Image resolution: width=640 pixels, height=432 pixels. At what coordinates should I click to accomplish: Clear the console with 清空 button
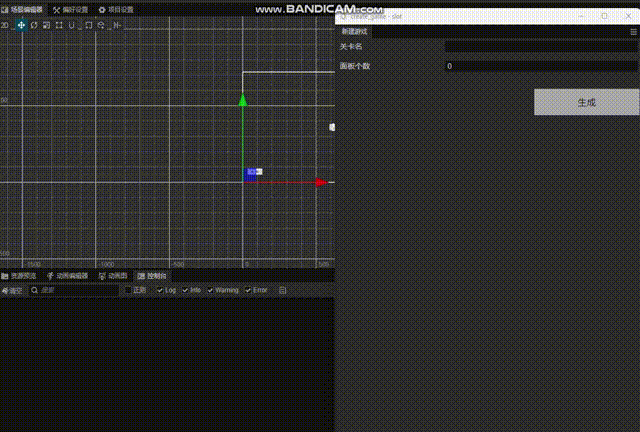pos(12,290)
